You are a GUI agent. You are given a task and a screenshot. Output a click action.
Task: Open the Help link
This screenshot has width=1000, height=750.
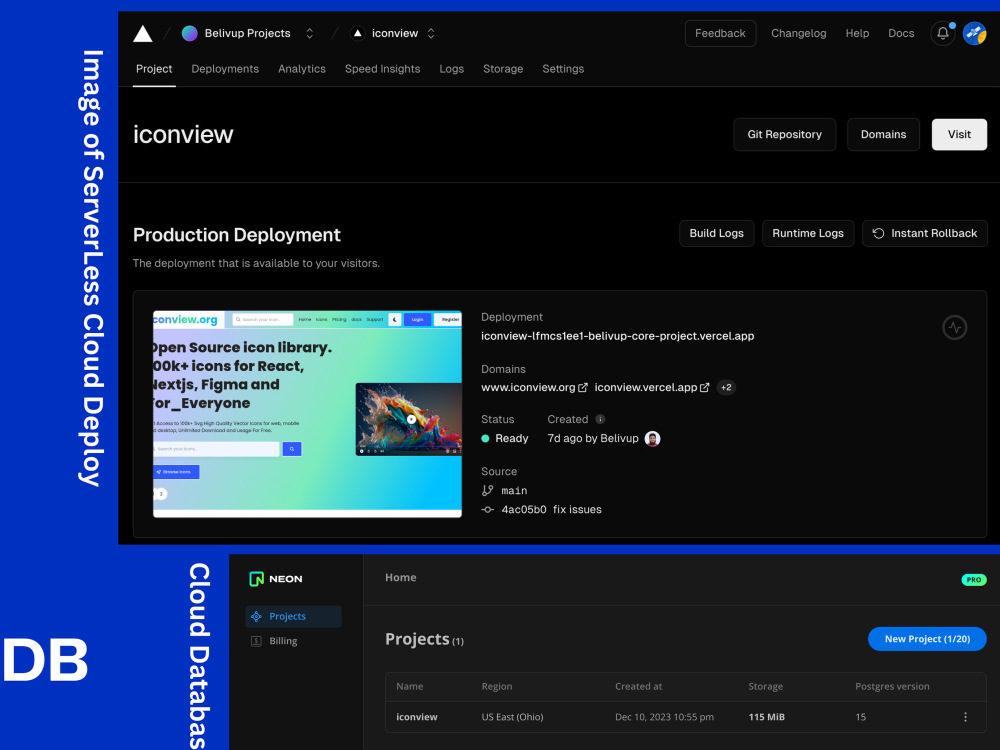tap(857, 33)
